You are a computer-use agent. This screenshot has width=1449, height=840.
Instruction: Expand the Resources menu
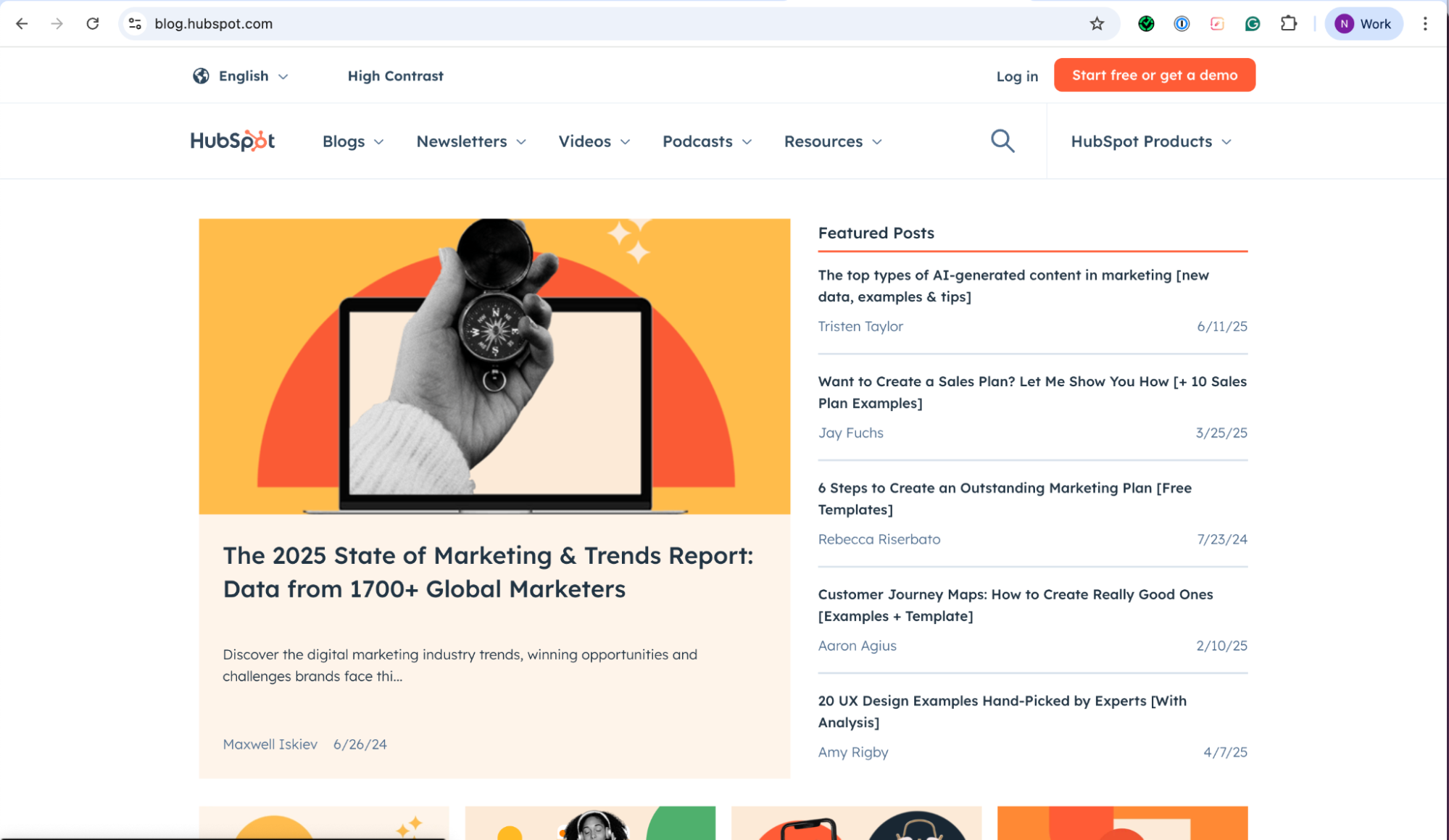tap(833, 141)
